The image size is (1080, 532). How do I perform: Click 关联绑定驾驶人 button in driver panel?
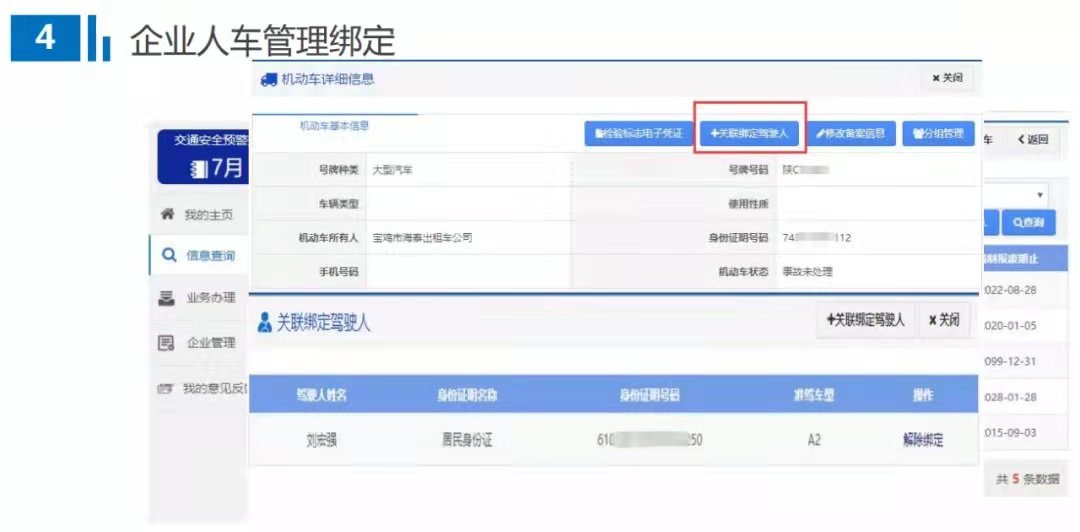[x=866, y=320]
